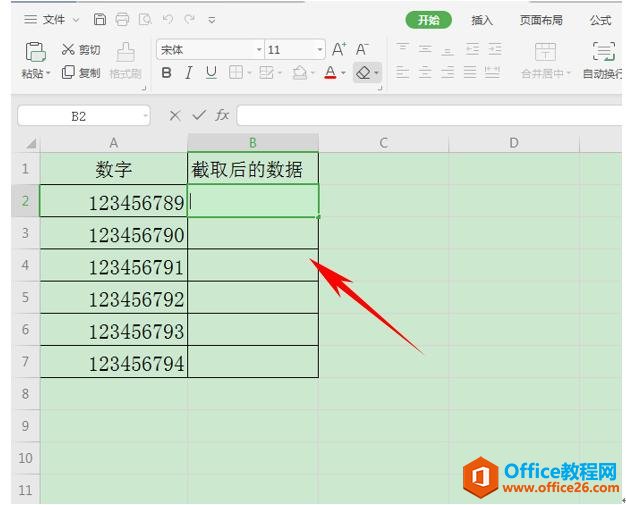The image size is (626, 505).
Task: Toggle Italic formatting
Action: 188,73
